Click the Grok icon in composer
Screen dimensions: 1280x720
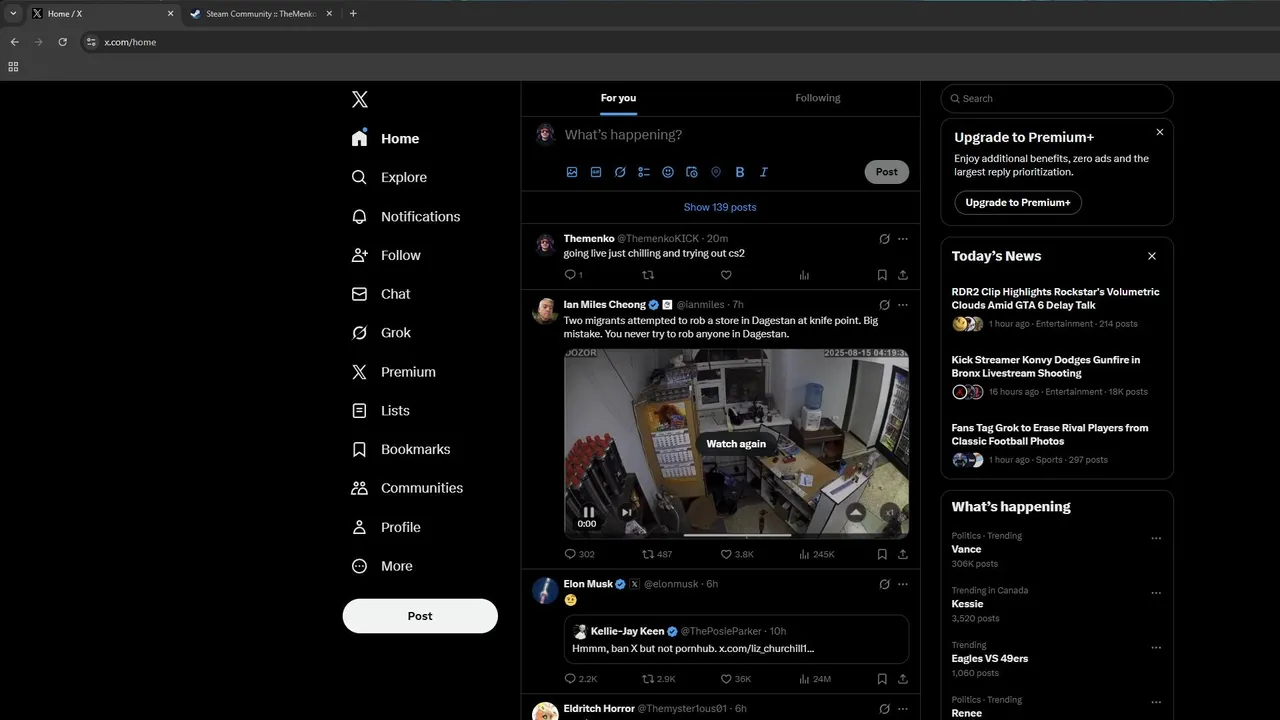click(x=620, y=172)
